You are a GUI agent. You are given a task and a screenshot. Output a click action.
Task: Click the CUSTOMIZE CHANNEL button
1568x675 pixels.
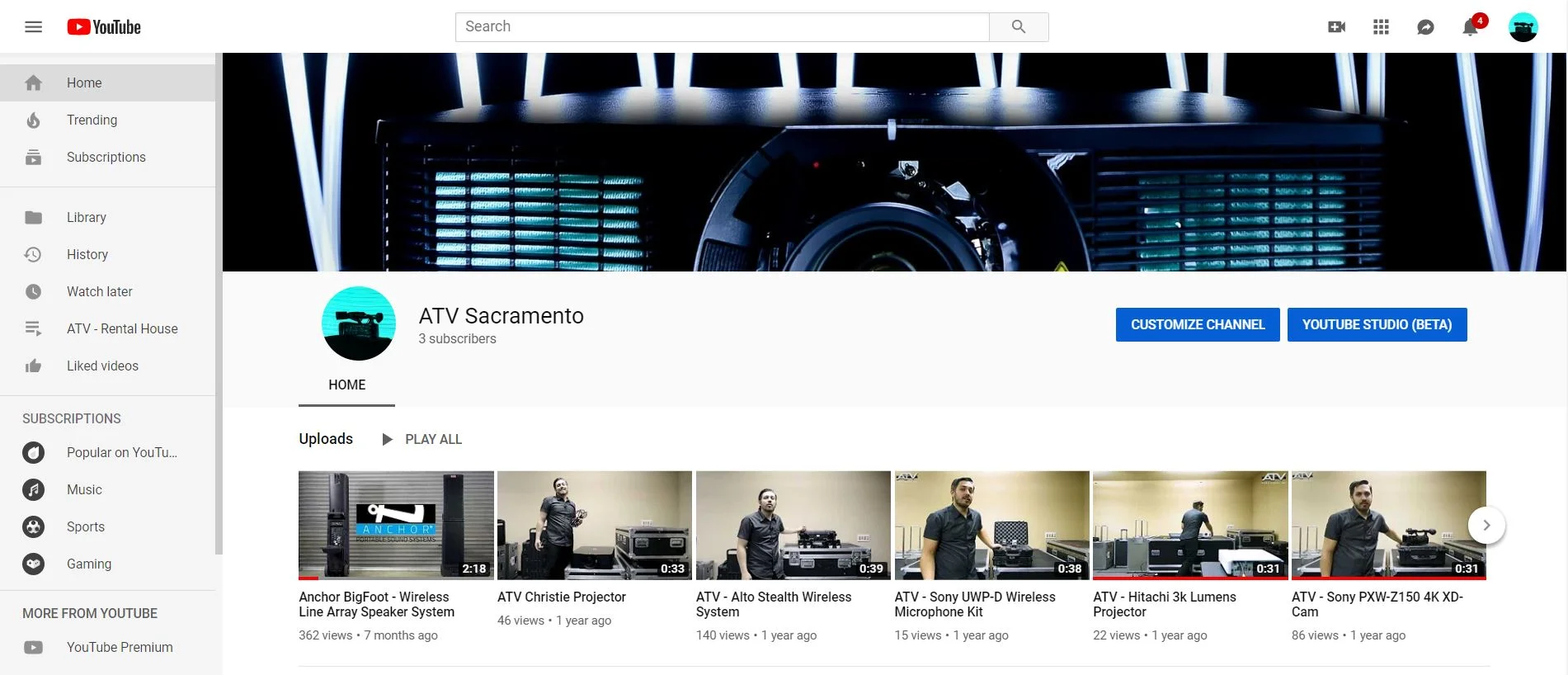(1198, 324)
